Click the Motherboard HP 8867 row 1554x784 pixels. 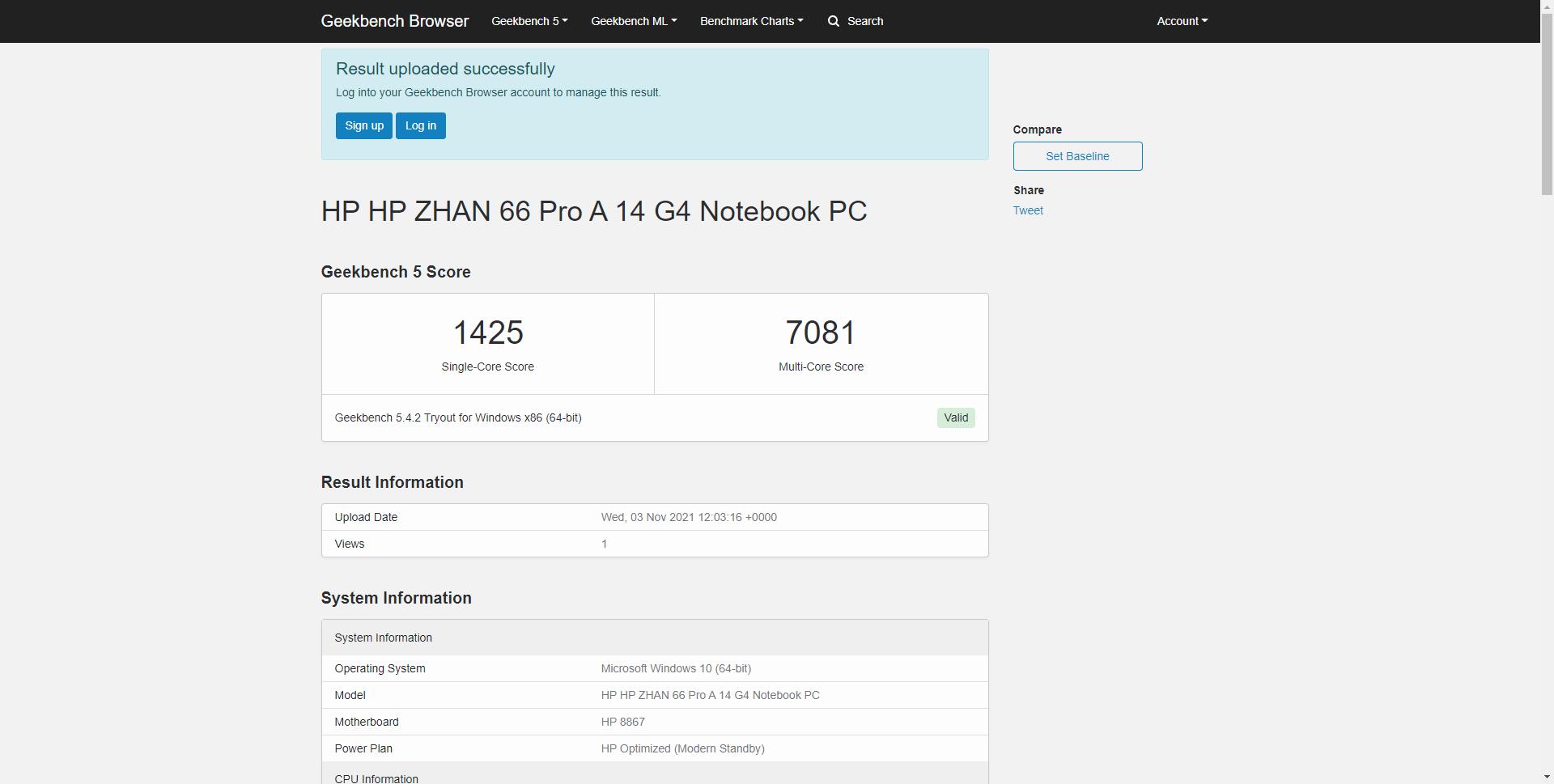622,722
